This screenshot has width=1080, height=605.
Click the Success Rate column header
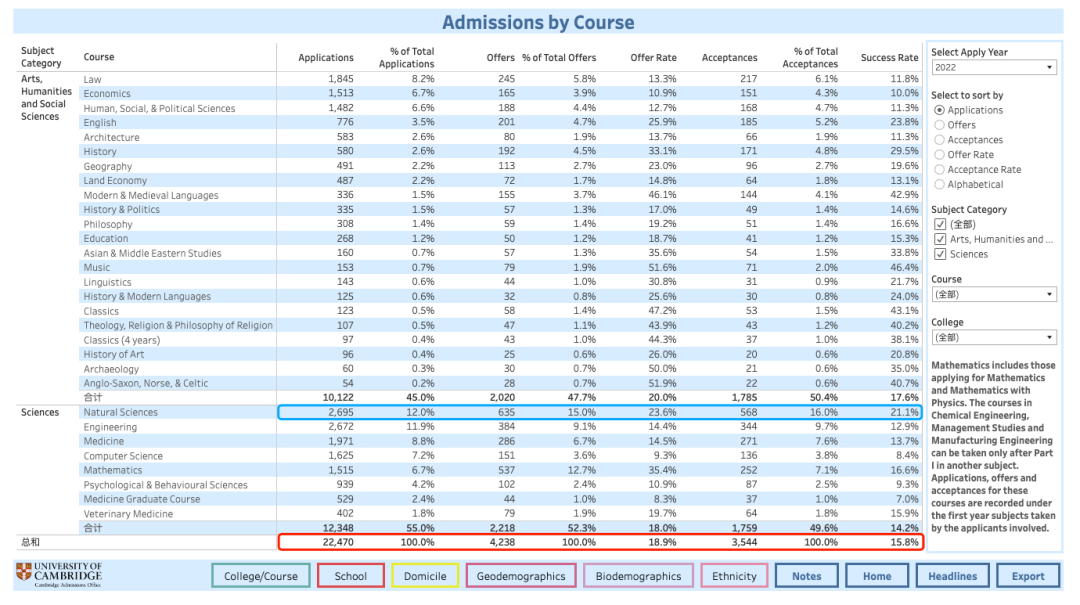(x=889, y=58)
